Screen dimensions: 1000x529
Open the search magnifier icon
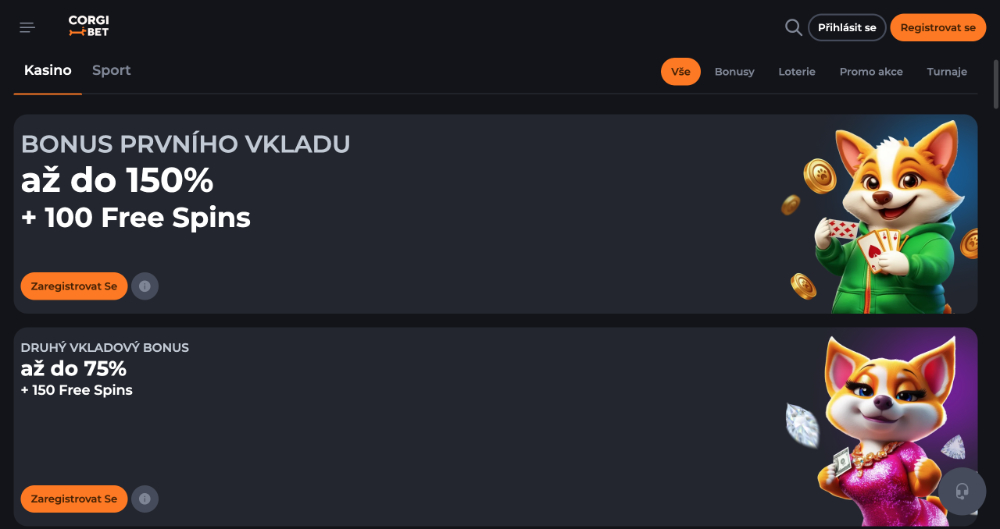pyautogui.click(x=793, y=27)
